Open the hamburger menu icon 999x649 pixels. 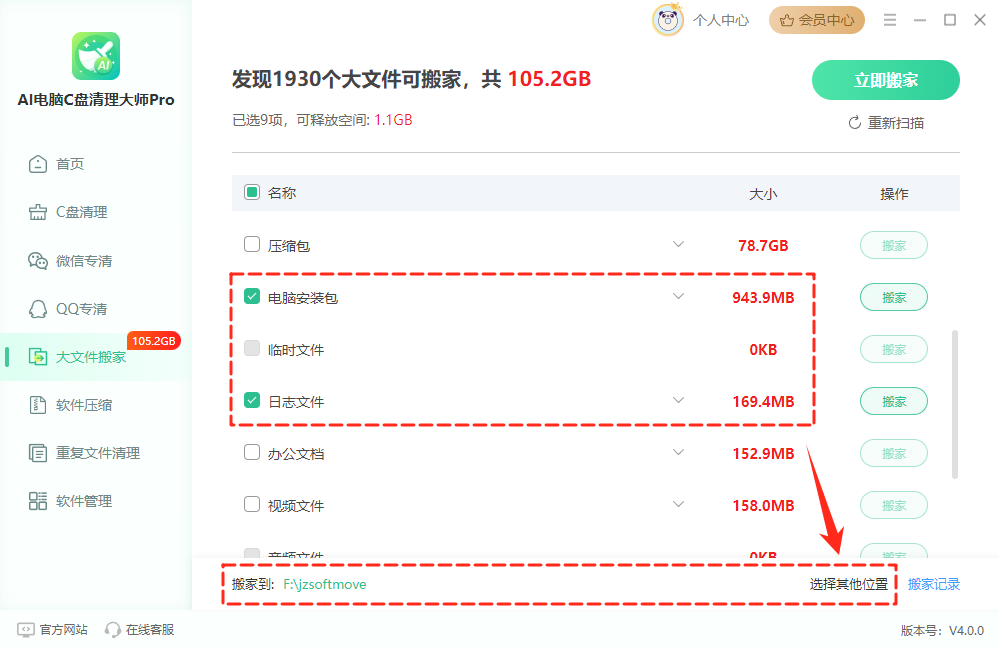[890, 20]
